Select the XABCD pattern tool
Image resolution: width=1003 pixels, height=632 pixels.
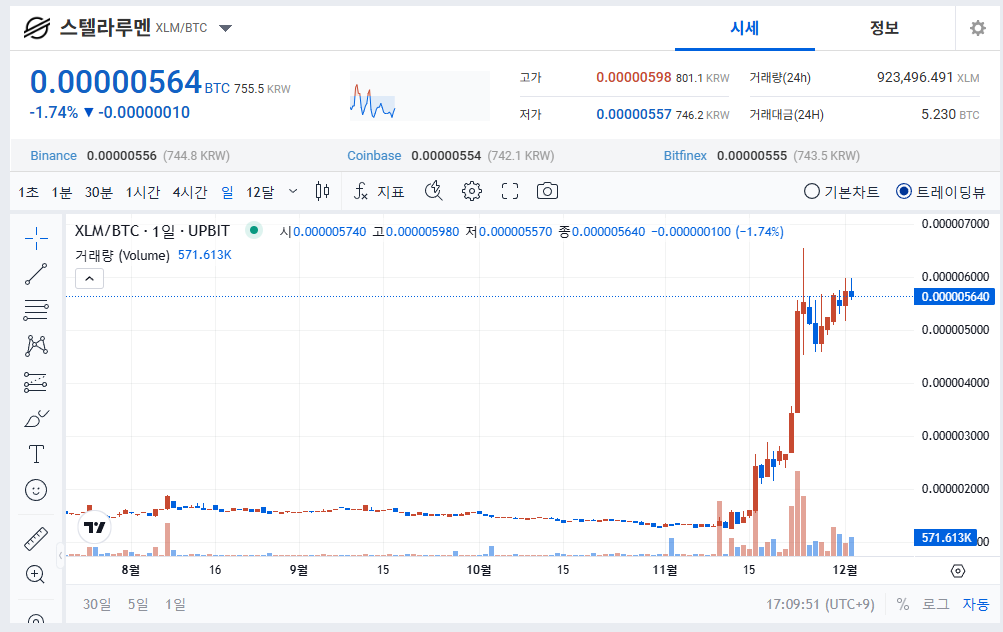tap(36, 345)
